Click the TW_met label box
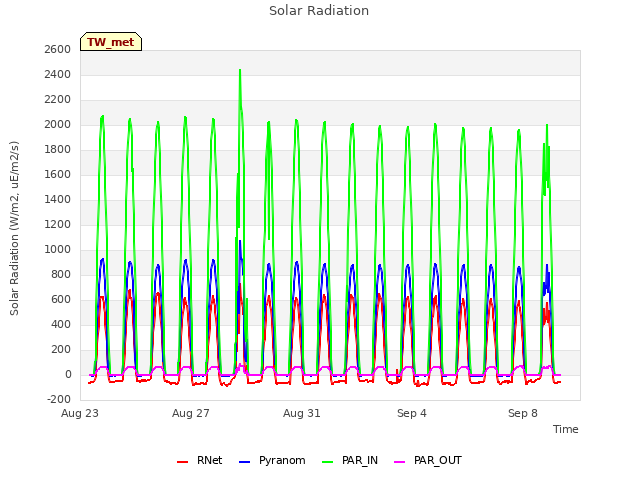 coord(111,42)
